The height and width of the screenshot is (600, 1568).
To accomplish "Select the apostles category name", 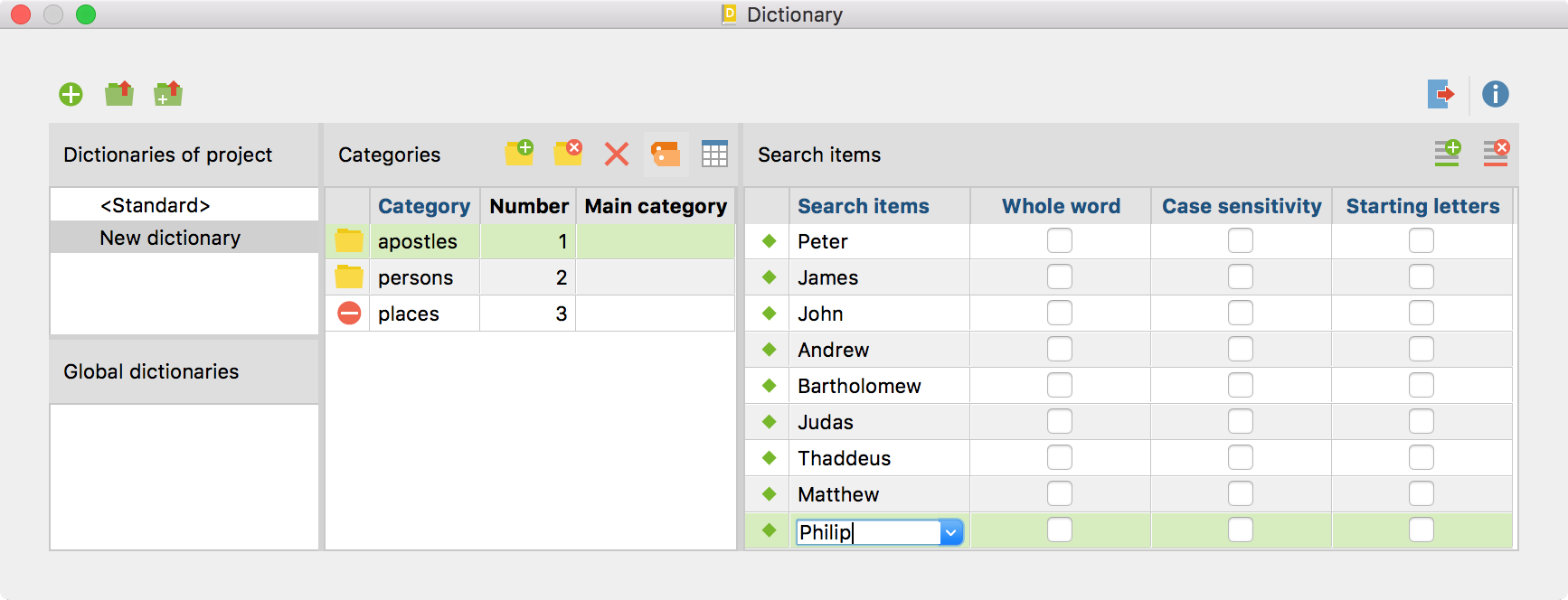I will tap(418, 241).
